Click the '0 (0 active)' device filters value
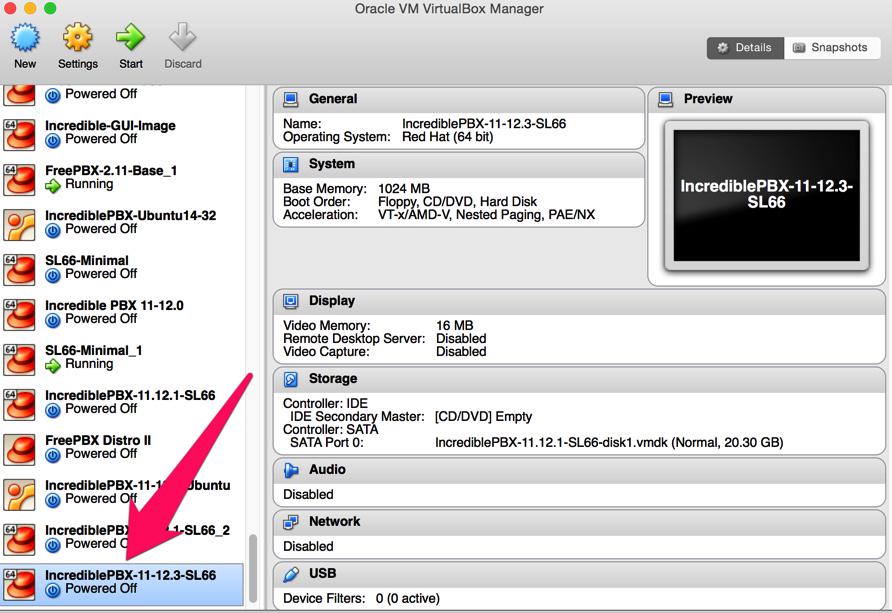This screenshot has width=892, height=613. [407, 599]
